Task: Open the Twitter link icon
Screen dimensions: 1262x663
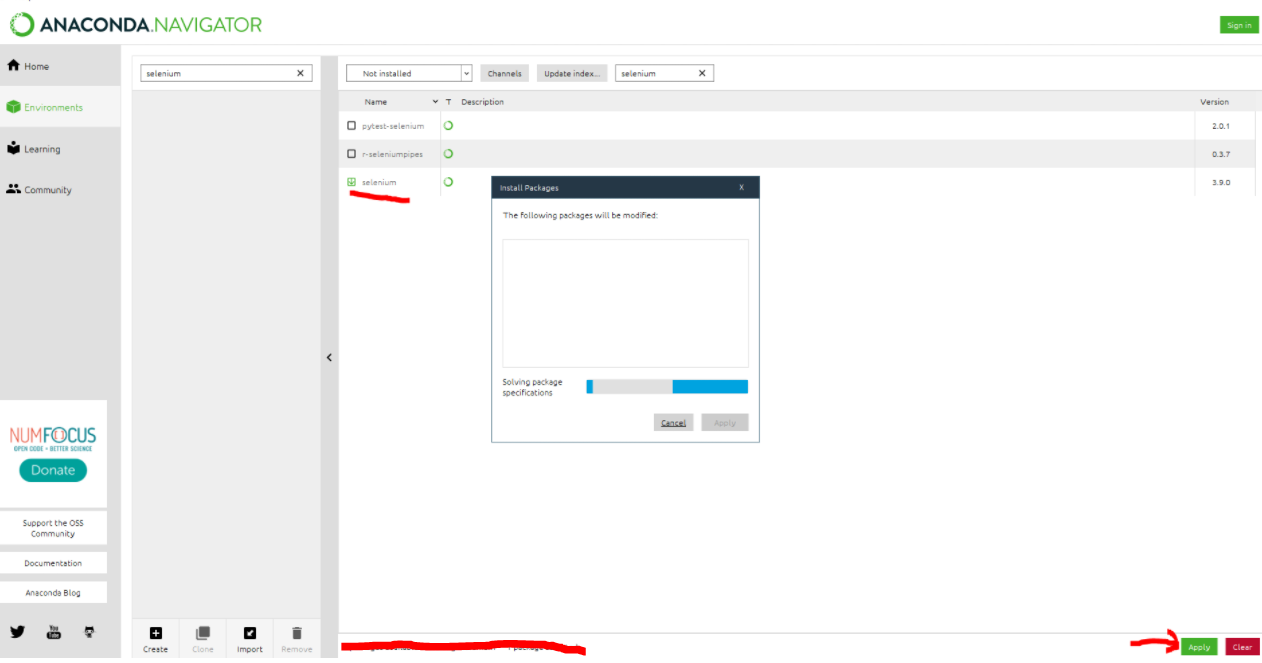Action: [17, 632]
